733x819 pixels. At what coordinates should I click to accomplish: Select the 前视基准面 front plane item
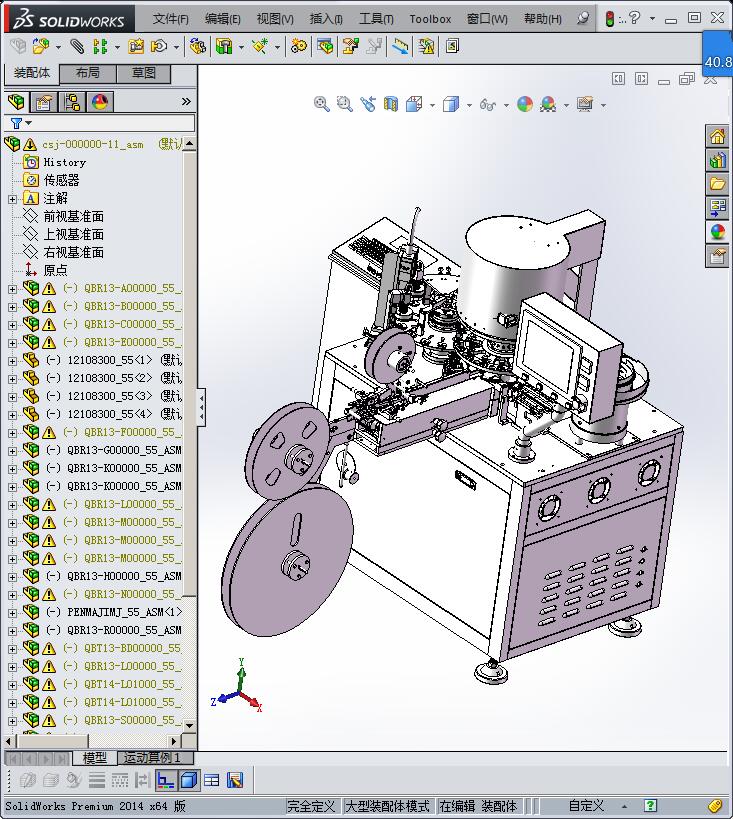coord(73,216)
